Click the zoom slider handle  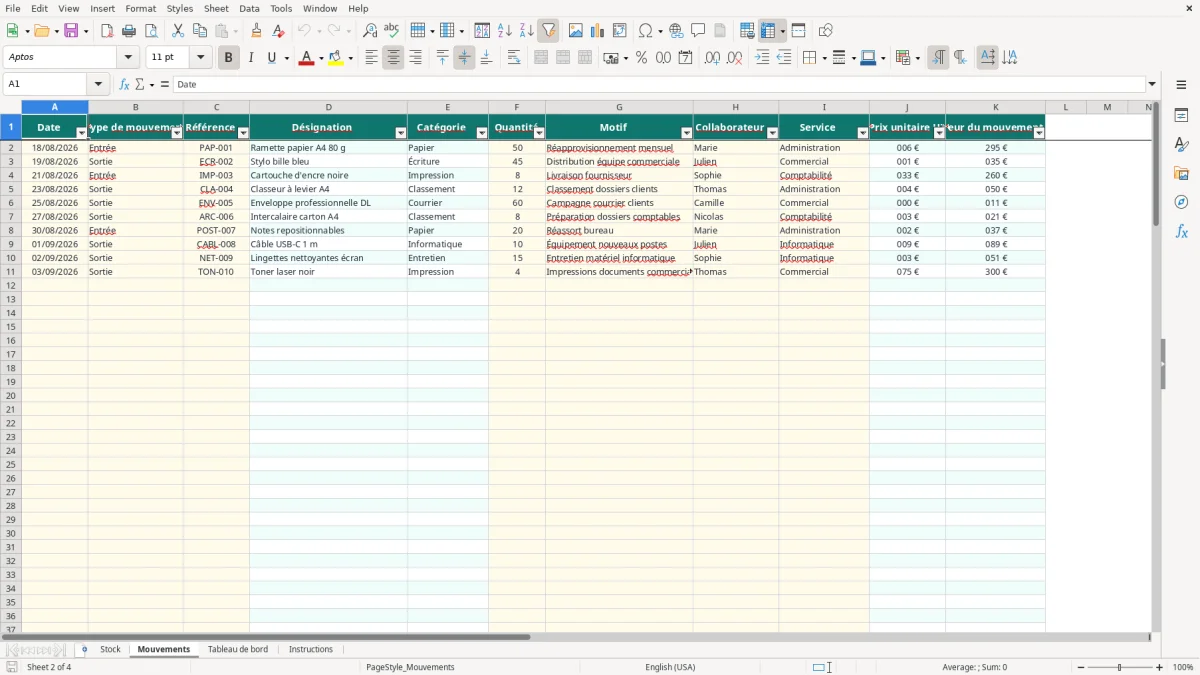pos(1120,667)
